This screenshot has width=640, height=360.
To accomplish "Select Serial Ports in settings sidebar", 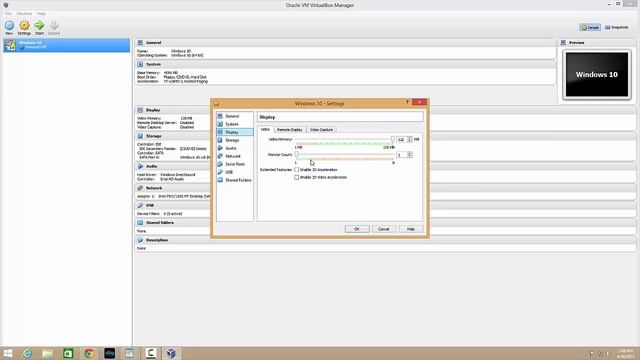I will point(235,164).
